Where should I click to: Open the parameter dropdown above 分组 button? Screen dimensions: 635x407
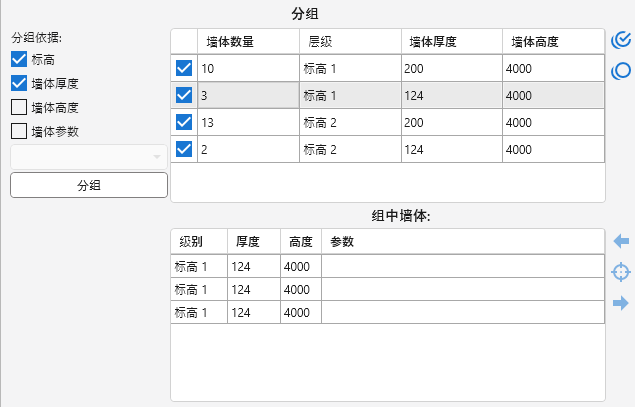tap(88, 158)
